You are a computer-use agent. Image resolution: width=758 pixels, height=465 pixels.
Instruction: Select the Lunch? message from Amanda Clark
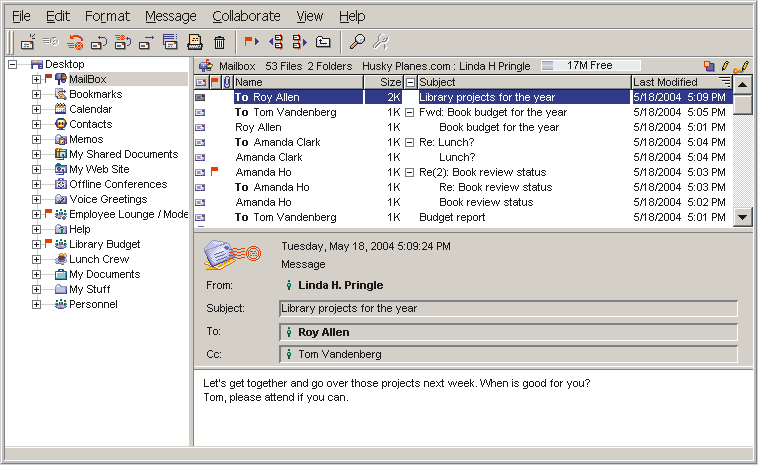pyautogui.click(x=463, y=158)
